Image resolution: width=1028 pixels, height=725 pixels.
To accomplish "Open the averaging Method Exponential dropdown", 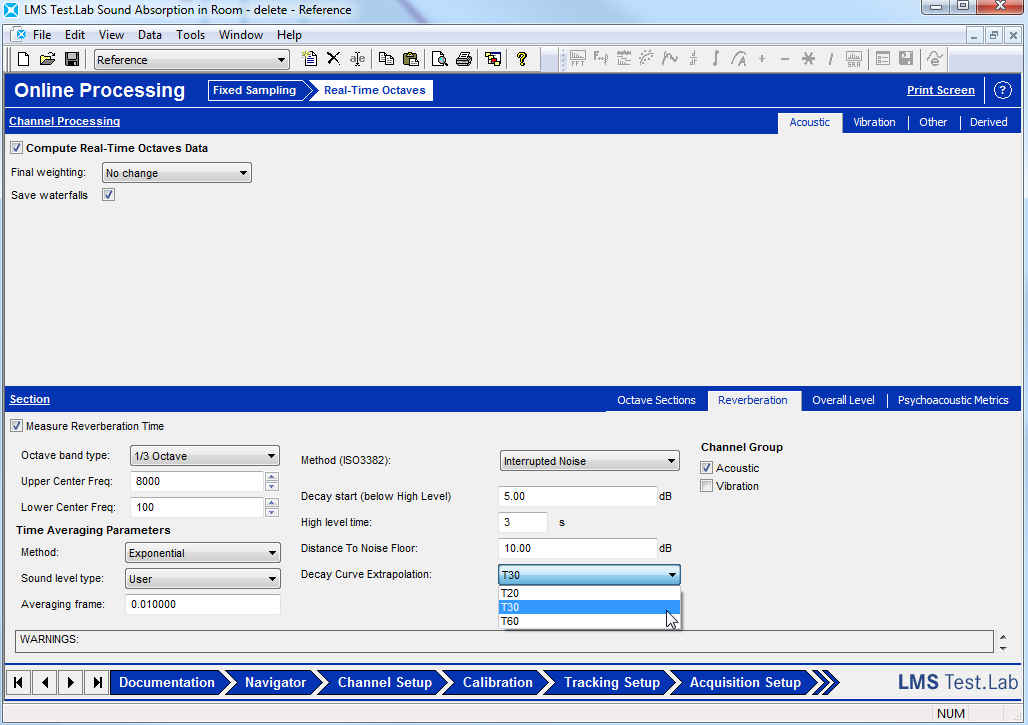I will click(203, 553).
